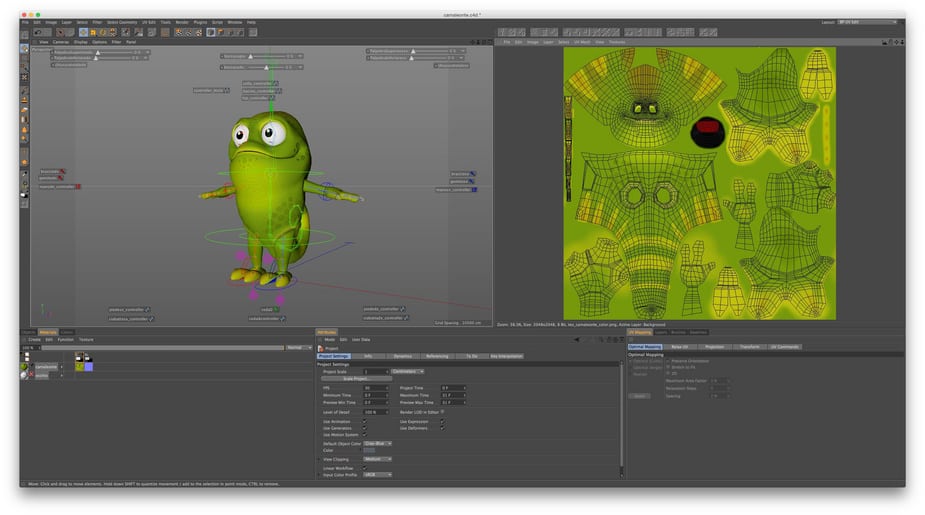Toggle Use Generators checkbox

(365, 428)
